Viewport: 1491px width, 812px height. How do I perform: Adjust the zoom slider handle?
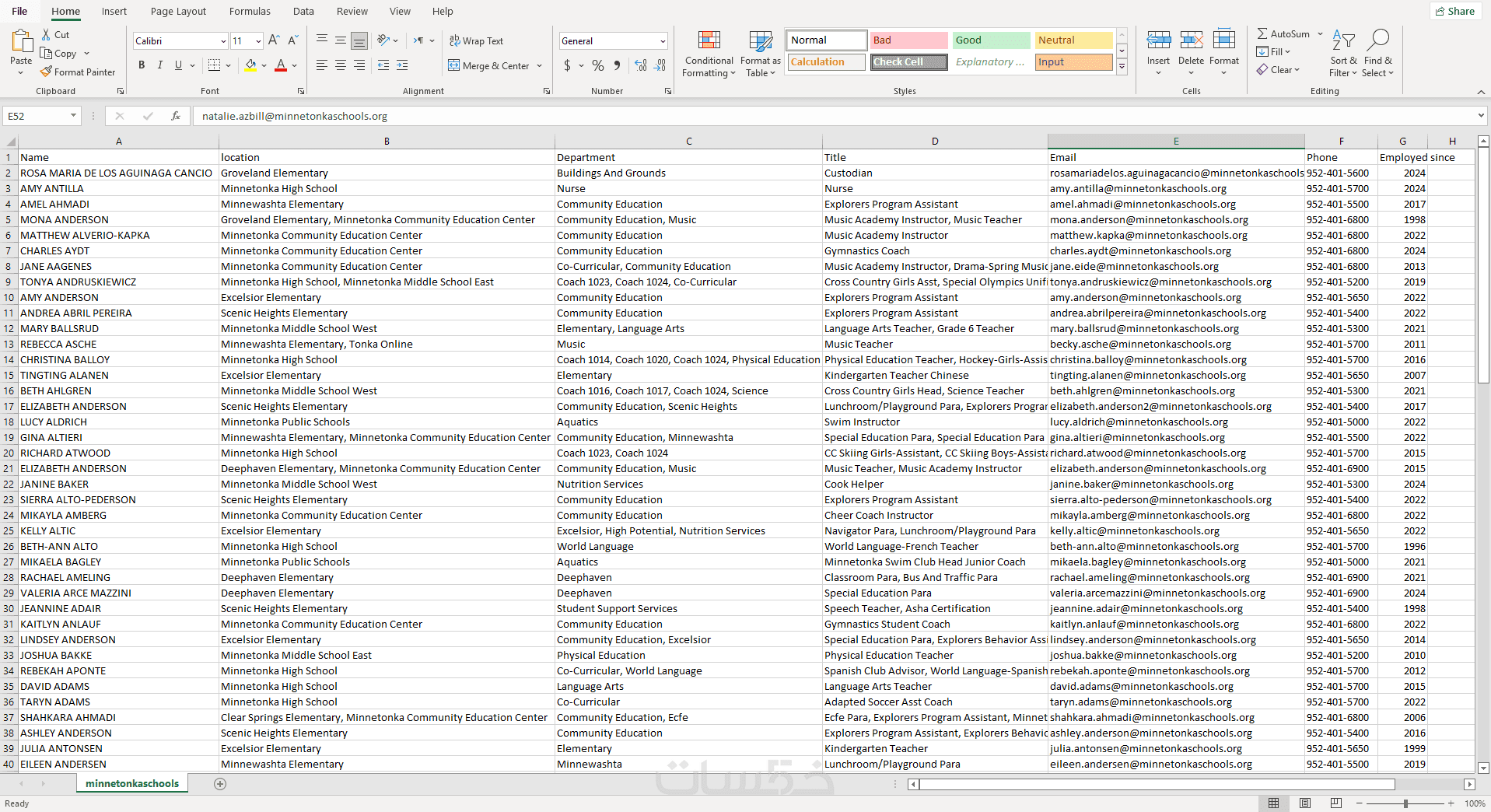pos(1405,803)
